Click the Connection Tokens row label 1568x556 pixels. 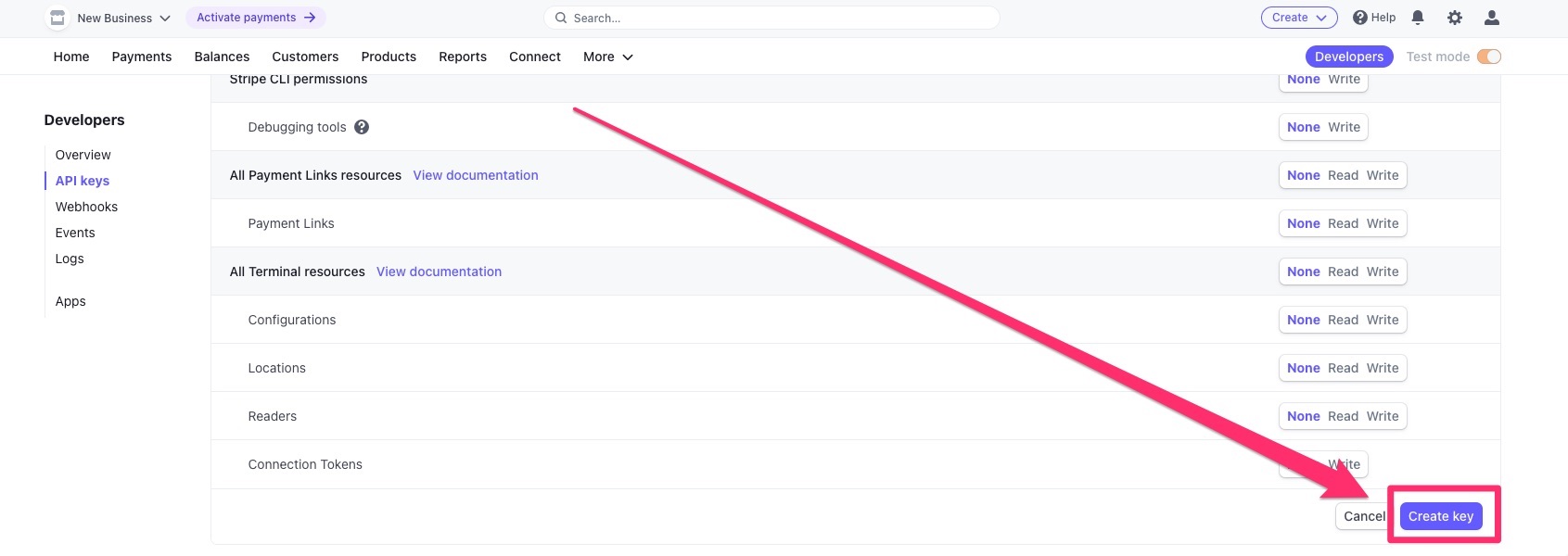click(305, 464)
